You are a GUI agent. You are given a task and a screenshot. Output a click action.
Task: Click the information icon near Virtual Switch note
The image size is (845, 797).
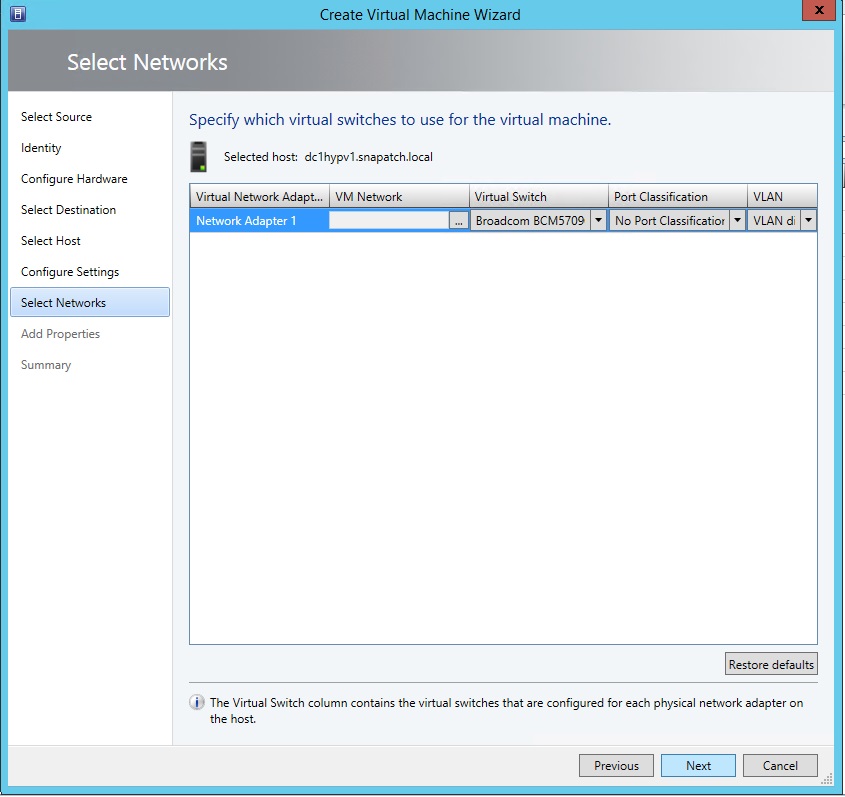tap(197, 703)
